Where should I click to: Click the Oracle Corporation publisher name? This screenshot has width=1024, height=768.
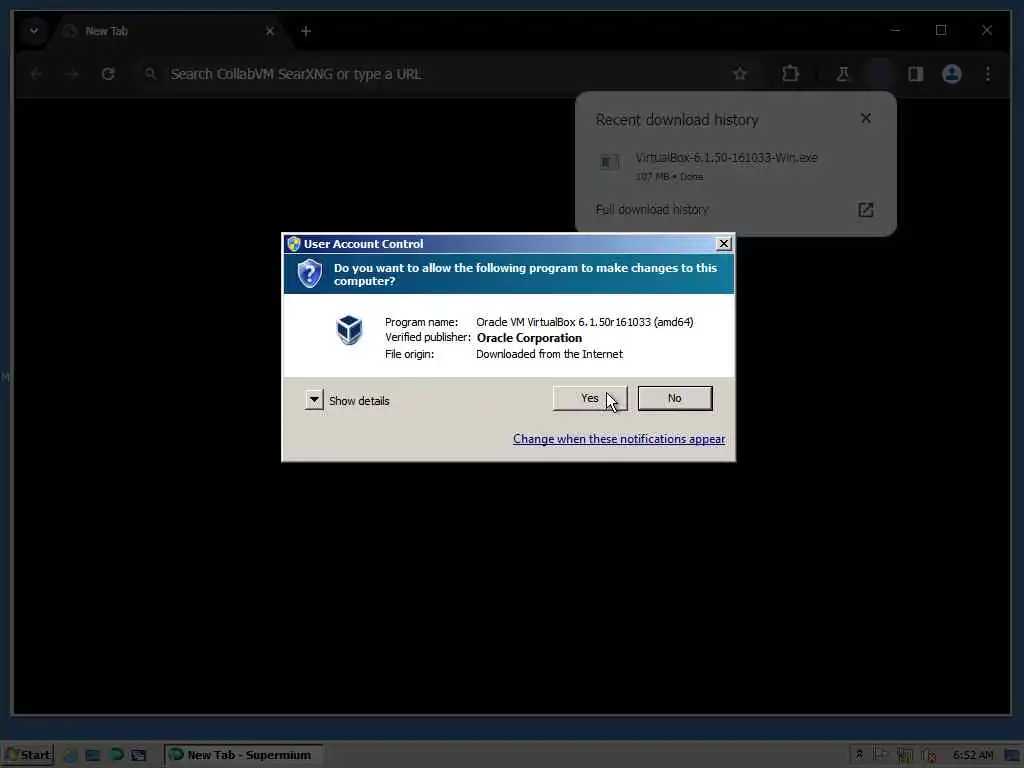529,338
